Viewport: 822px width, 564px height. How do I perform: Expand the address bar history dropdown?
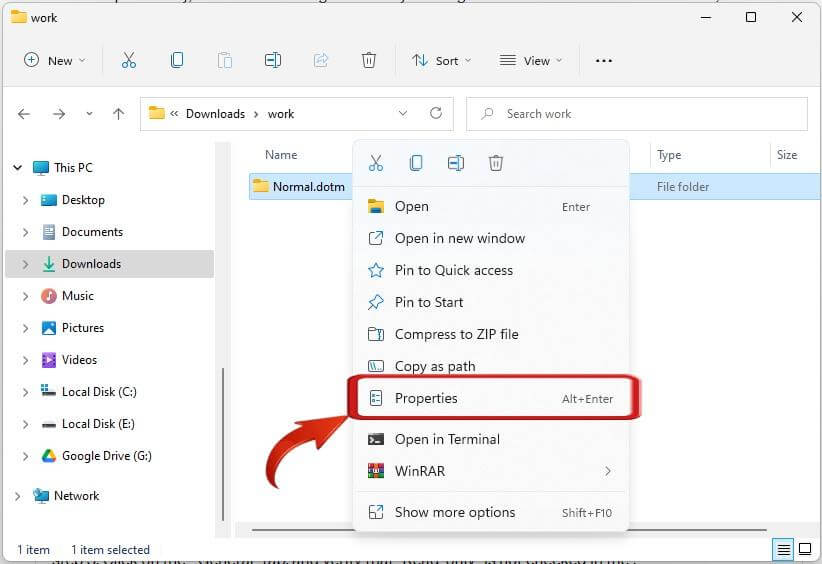point(403,113)
